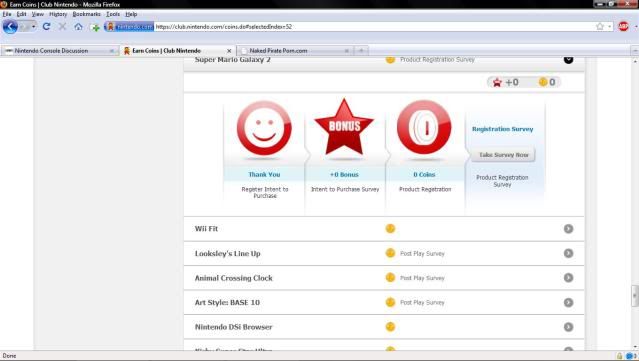Image resolution: width=639 pixels, height=361 pixels.
Task: Open the View menu
Action: [x=37, y=14]
